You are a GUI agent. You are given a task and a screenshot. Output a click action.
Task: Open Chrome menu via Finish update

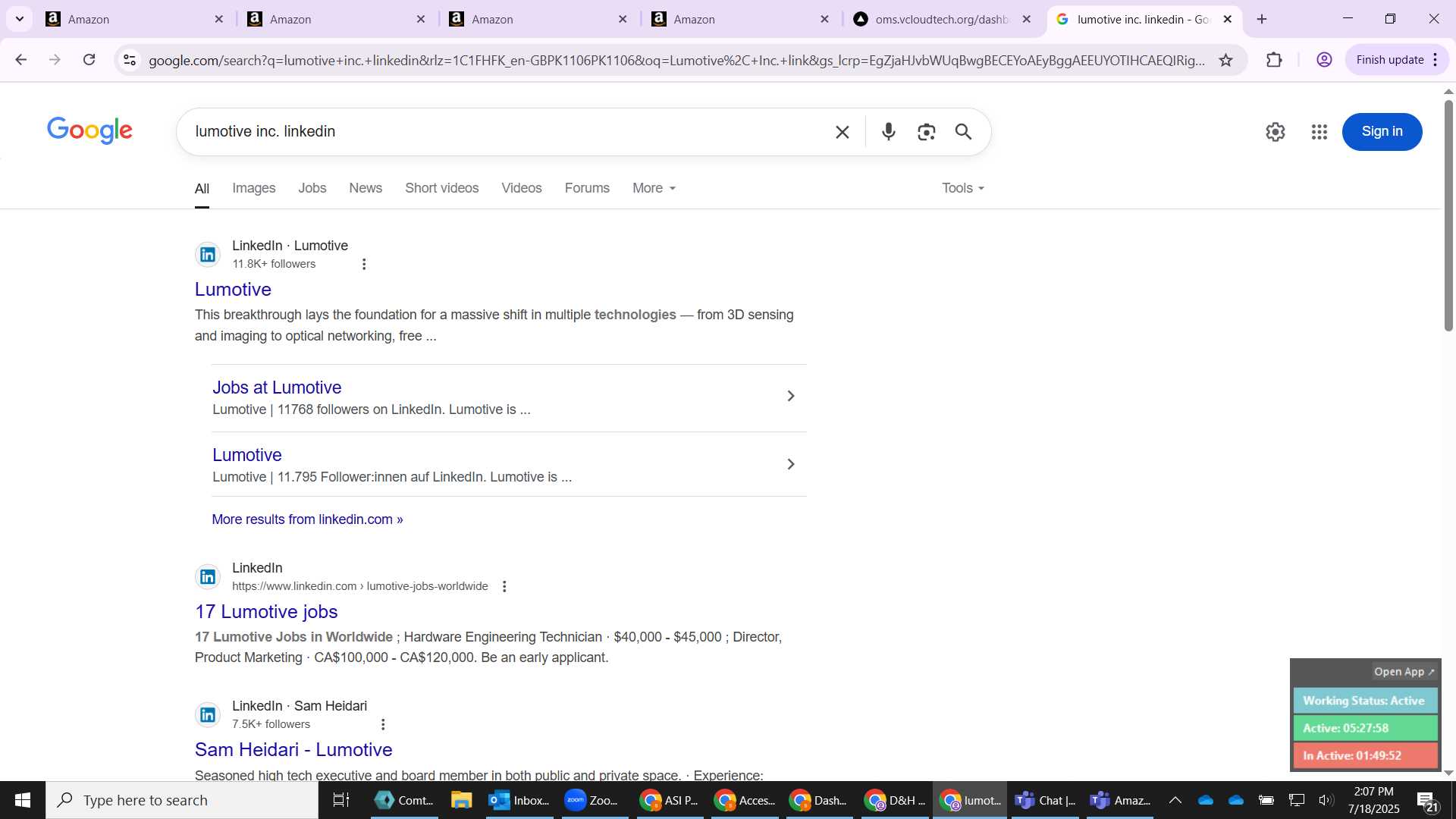pyautogui.click(x=1397, y=60)
